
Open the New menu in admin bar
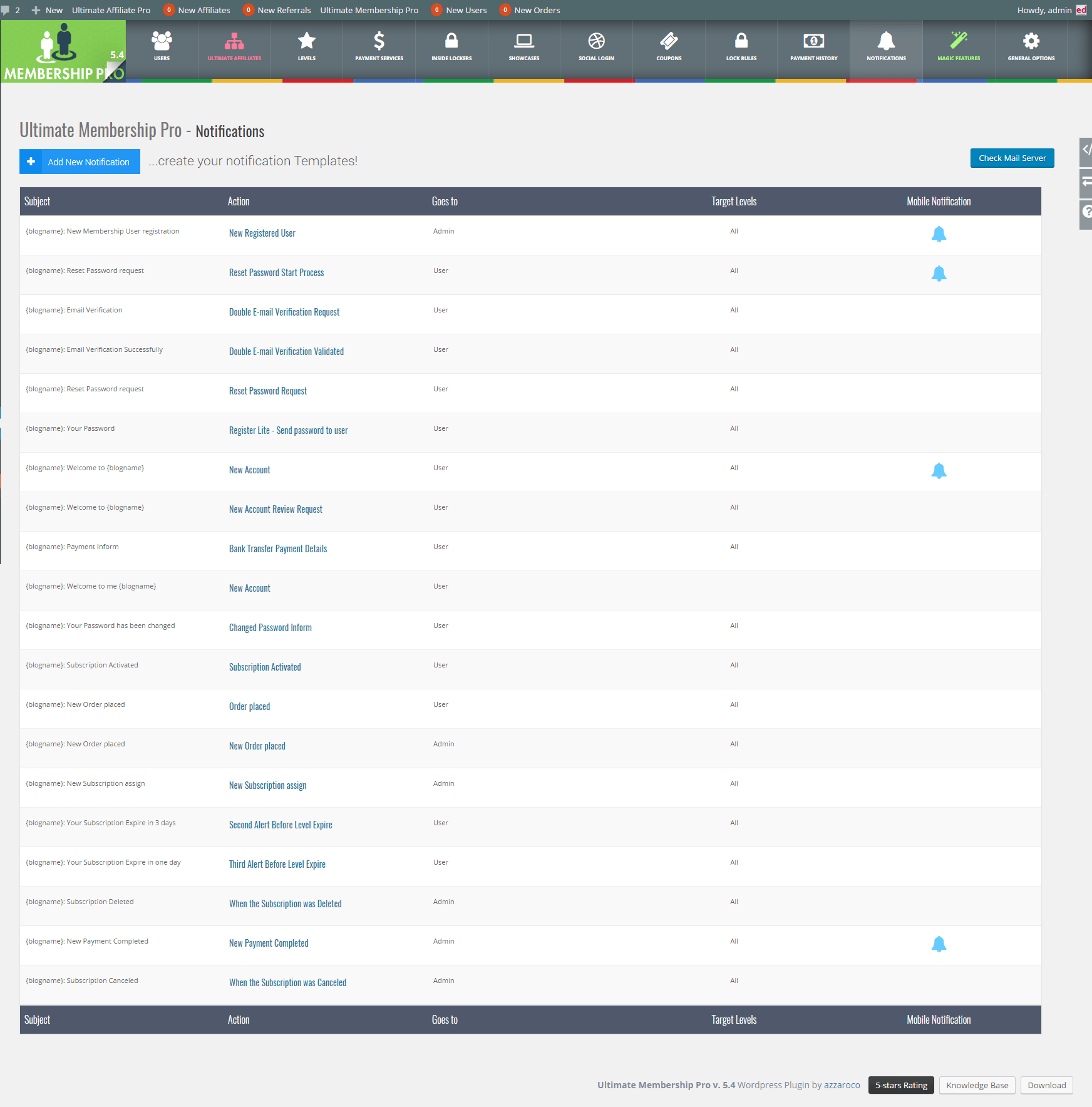click(x=48, y=10)
